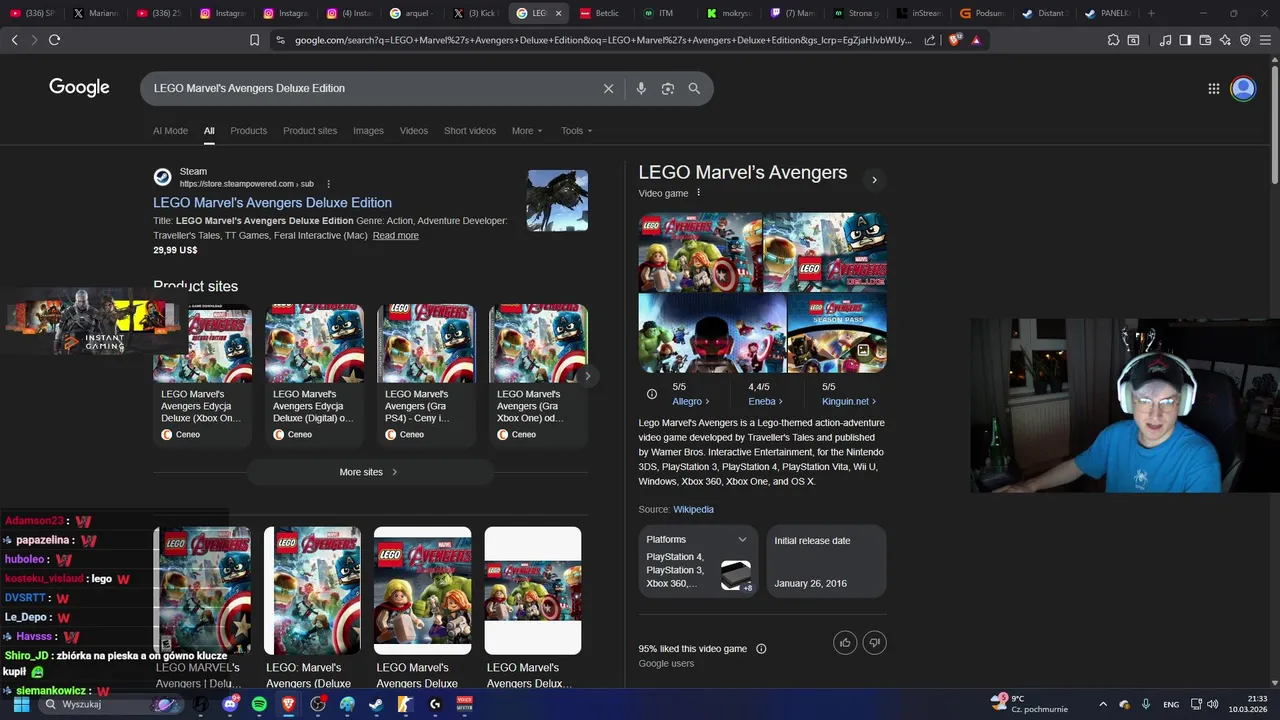
Task: Select the Products search tab
Action: click(x=248, y=131)
